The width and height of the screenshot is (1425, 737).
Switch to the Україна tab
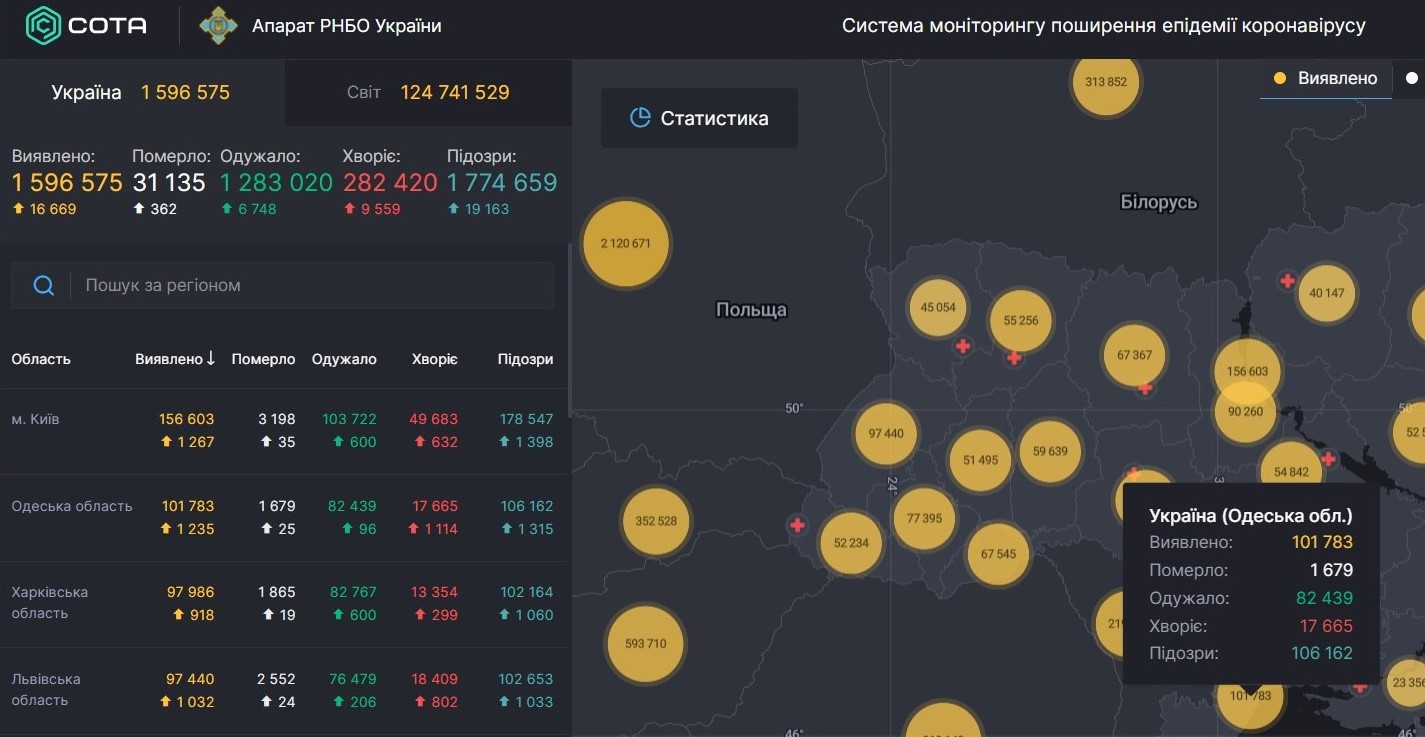[142, 92]
